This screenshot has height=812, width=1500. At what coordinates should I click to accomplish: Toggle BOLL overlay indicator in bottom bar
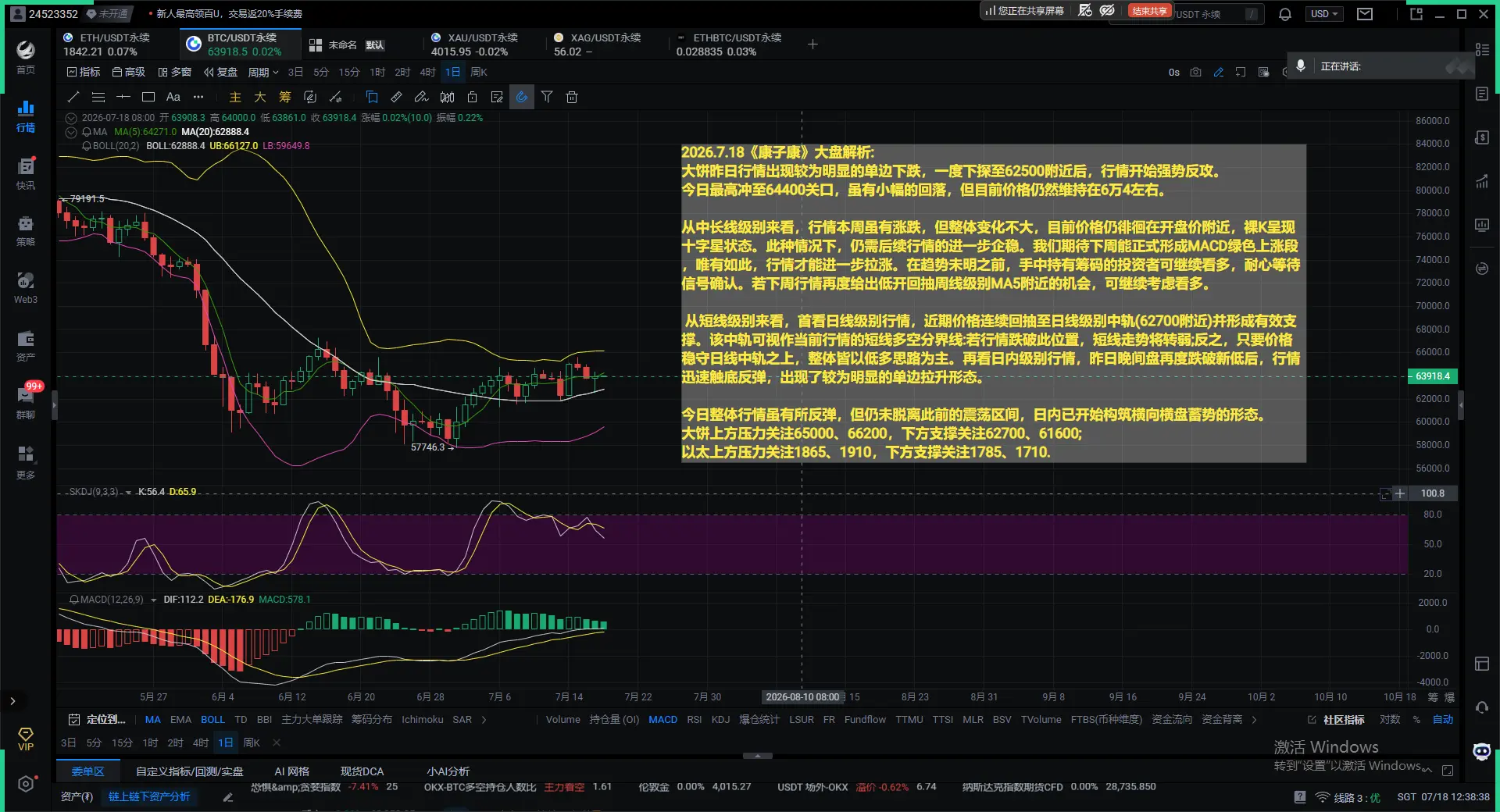pyautogui.click(x=212, y=720)
